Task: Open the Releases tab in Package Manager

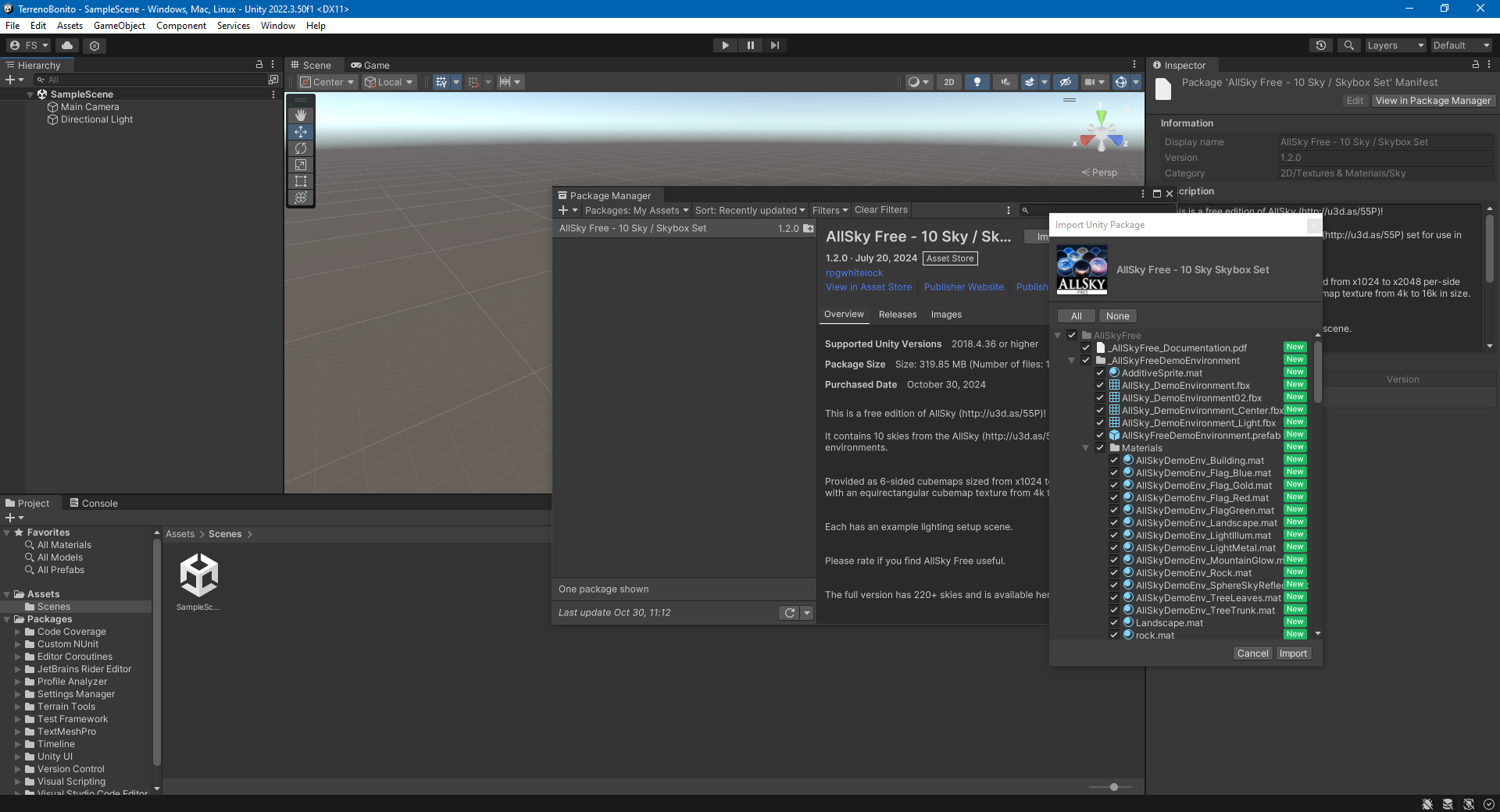Action: coord(898,315)
